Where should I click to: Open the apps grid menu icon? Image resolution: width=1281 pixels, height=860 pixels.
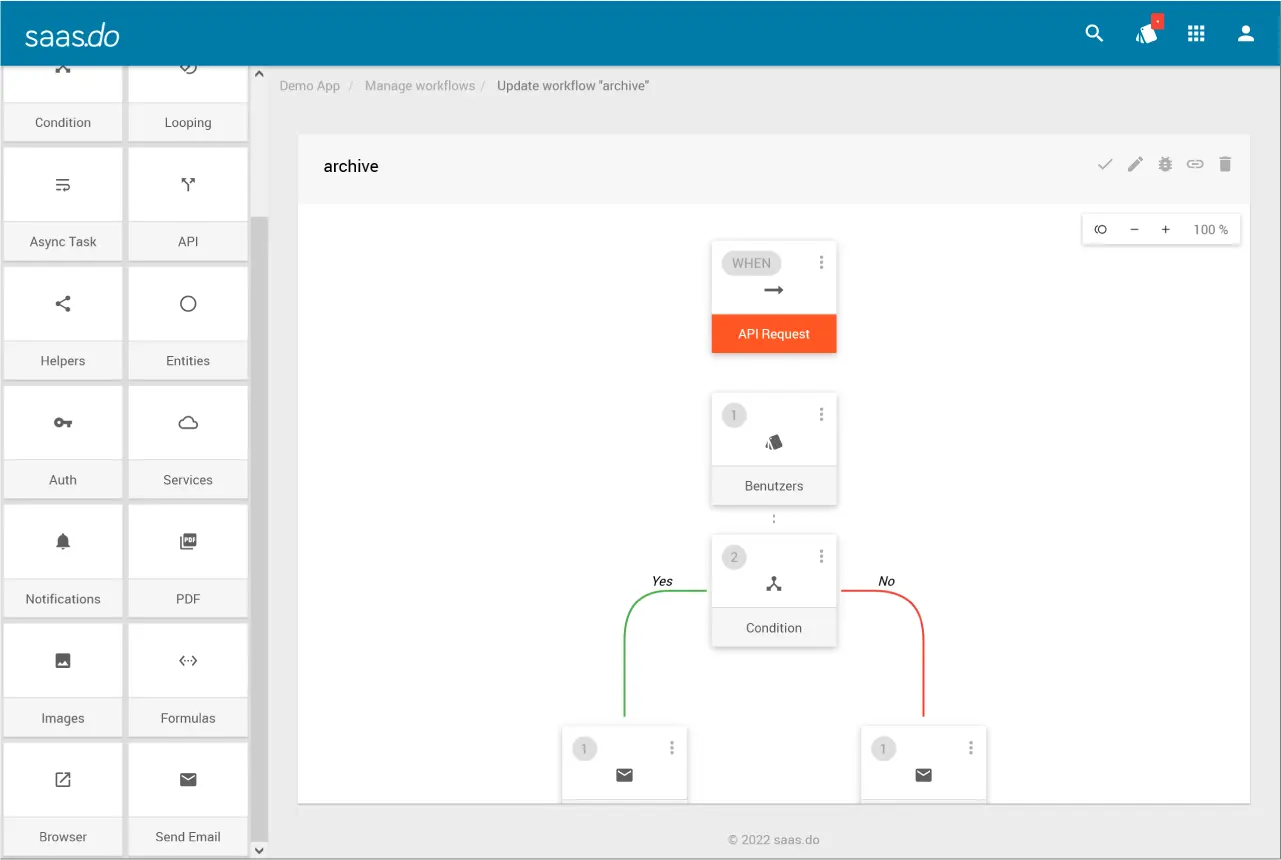tap(1196, 34)
